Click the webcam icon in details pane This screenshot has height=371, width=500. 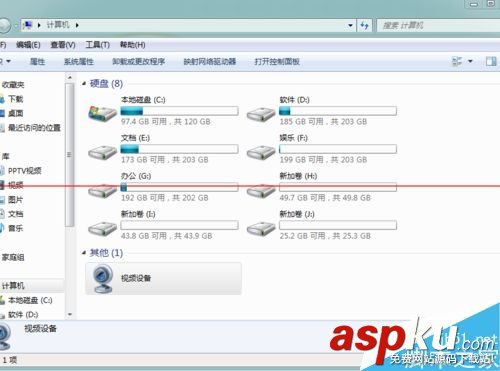point(5,337)
